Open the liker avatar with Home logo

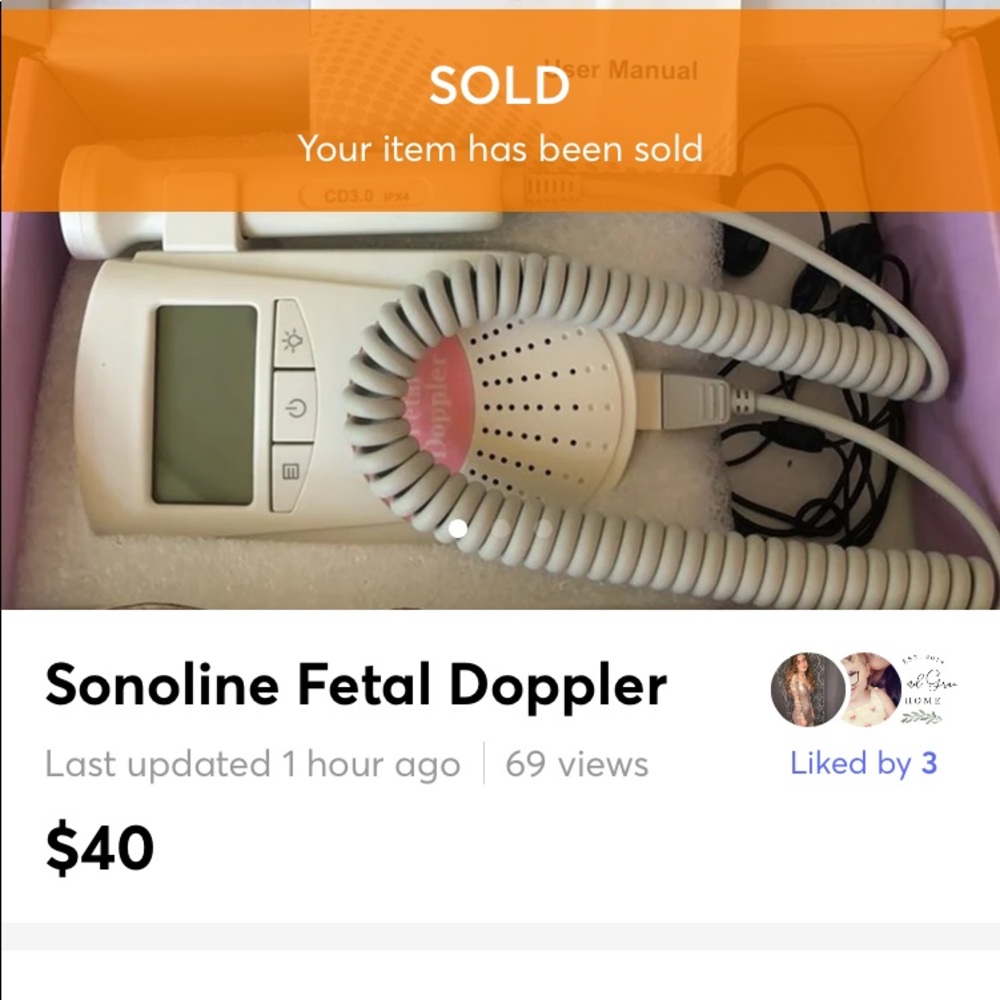pos(921,690)
